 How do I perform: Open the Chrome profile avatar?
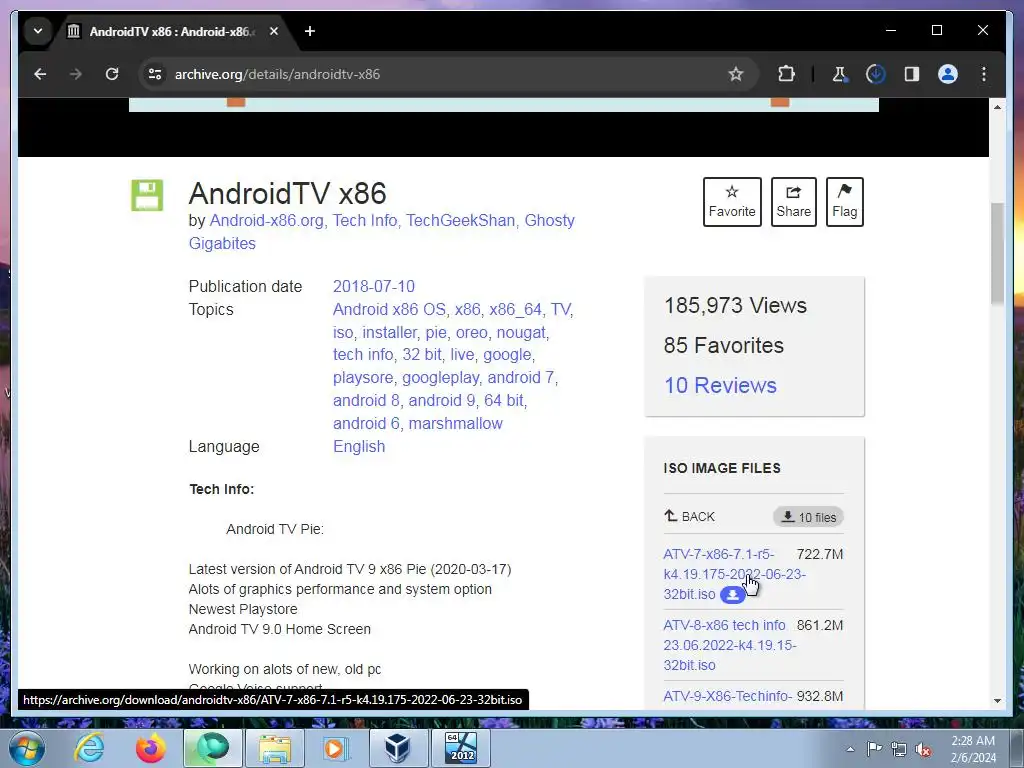948,74
